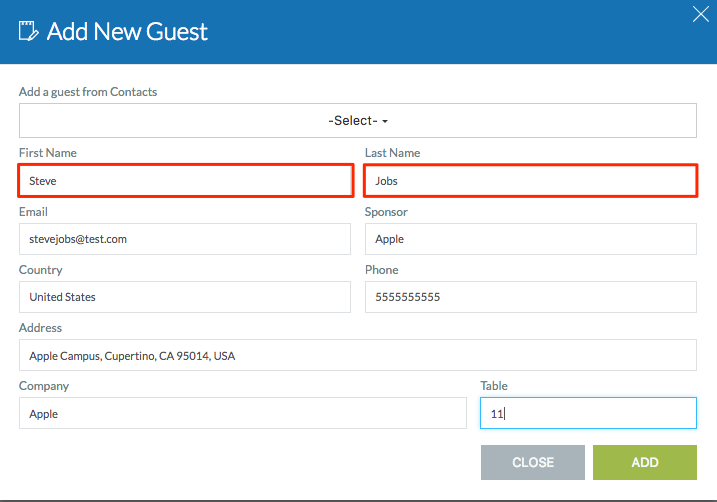The height and width of the screenshot is (502, 717).
Task: Click the Company input field
Action: [x=243, y=413]
